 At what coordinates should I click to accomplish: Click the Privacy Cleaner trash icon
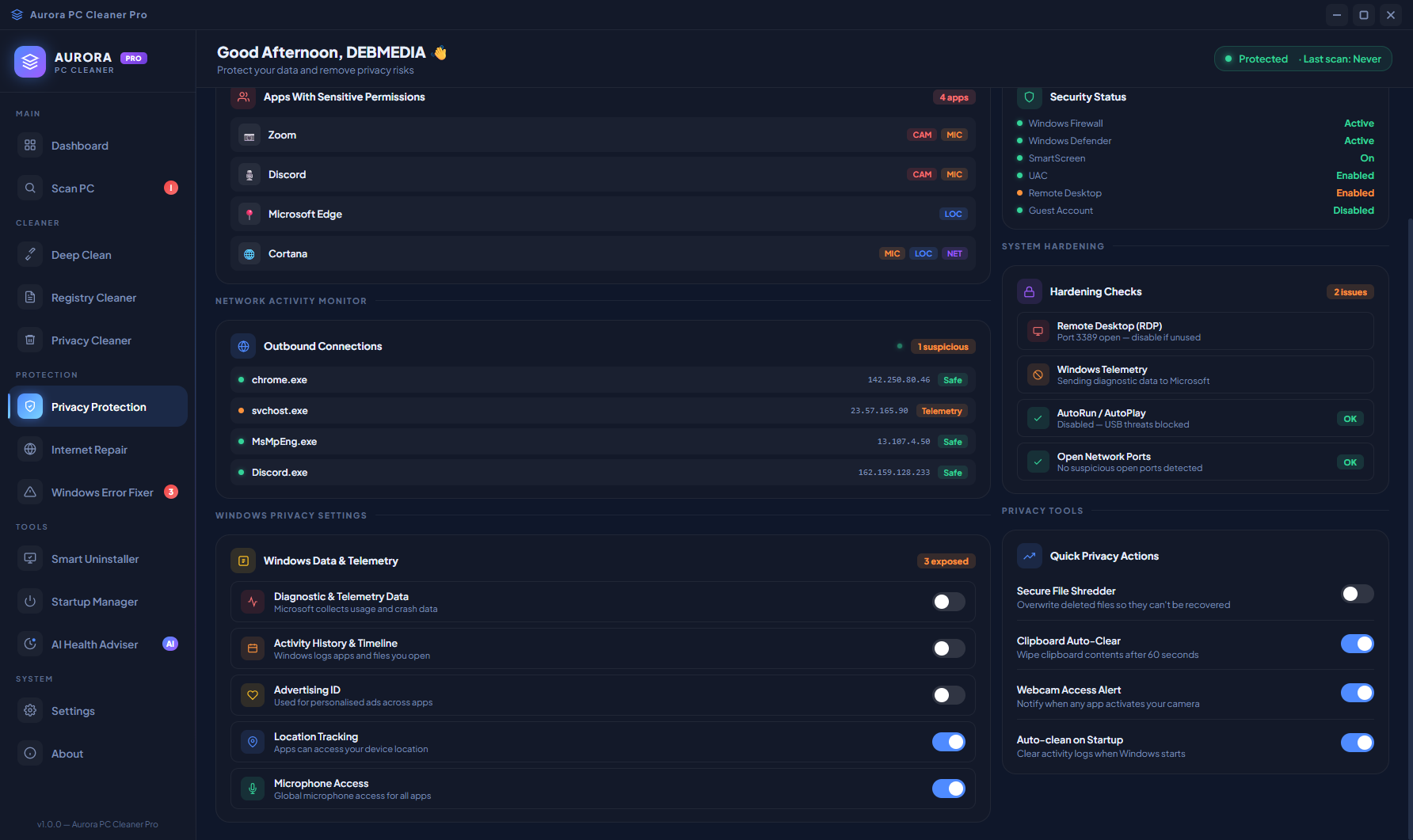[x=30, y=340]
